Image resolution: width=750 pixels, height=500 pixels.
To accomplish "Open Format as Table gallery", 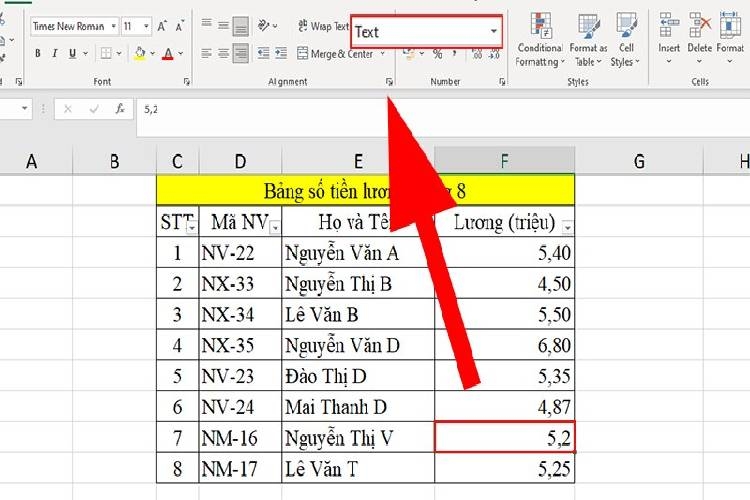I will 588,40.
